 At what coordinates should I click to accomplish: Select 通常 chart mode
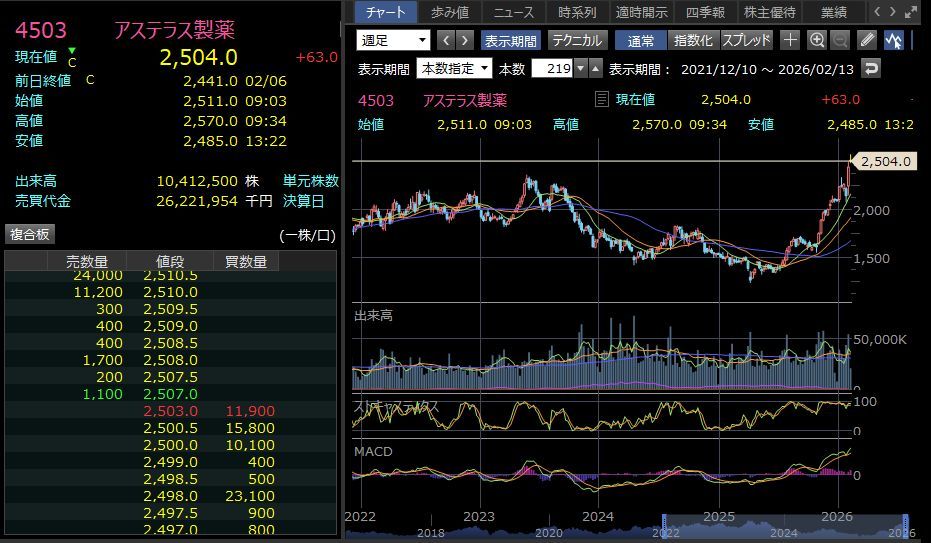click(641, 40)
